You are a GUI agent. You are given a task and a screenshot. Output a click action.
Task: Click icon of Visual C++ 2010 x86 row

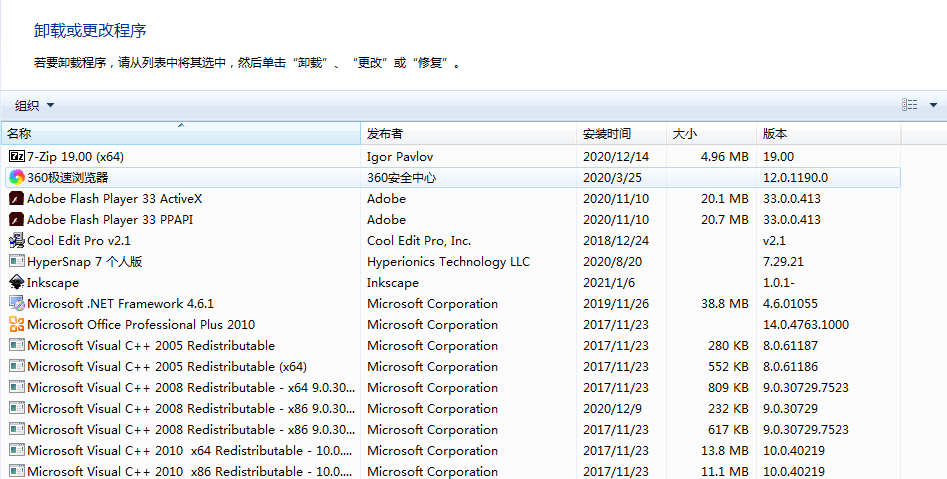(x=17, y=472)
